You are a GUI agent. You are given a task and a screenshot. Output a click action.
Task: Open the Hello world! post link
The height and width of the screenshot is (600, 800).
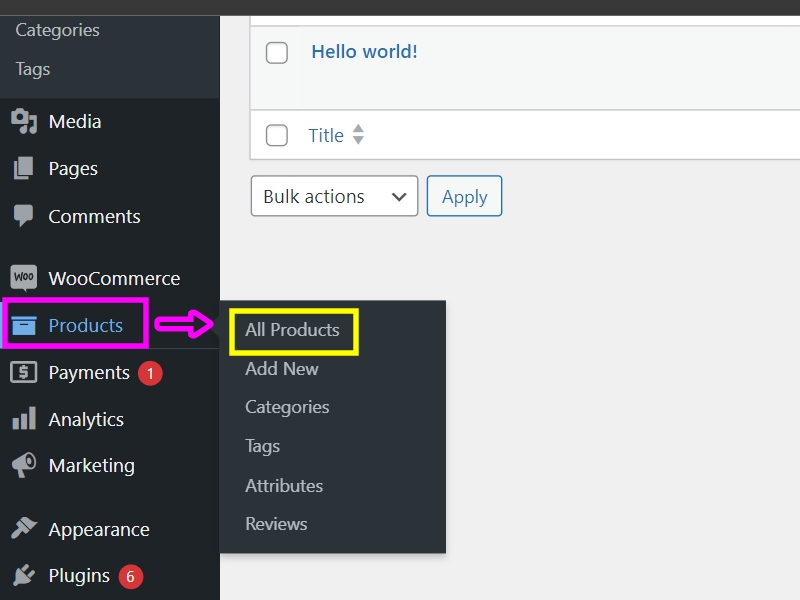[x=364, y=52]
